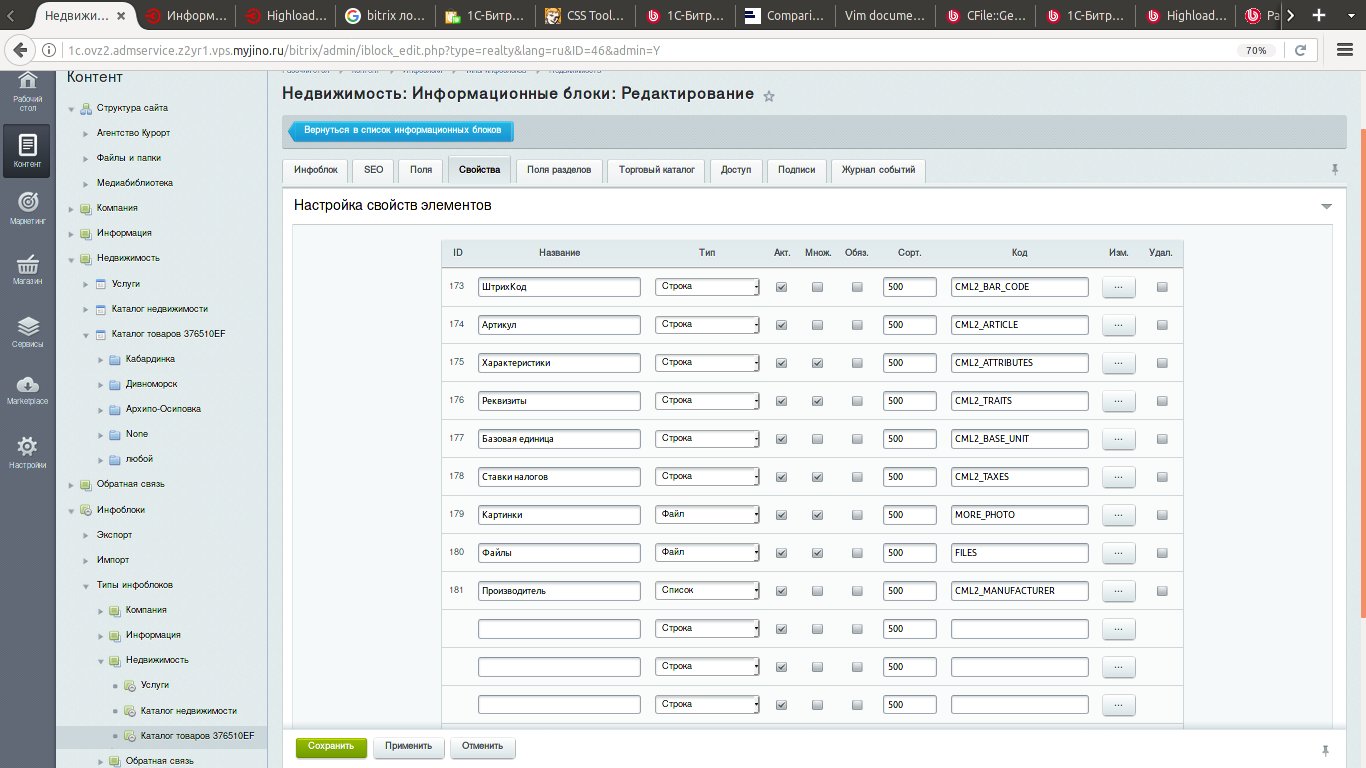Open the Сервисы sidebar section

click(x=28, y=331)
